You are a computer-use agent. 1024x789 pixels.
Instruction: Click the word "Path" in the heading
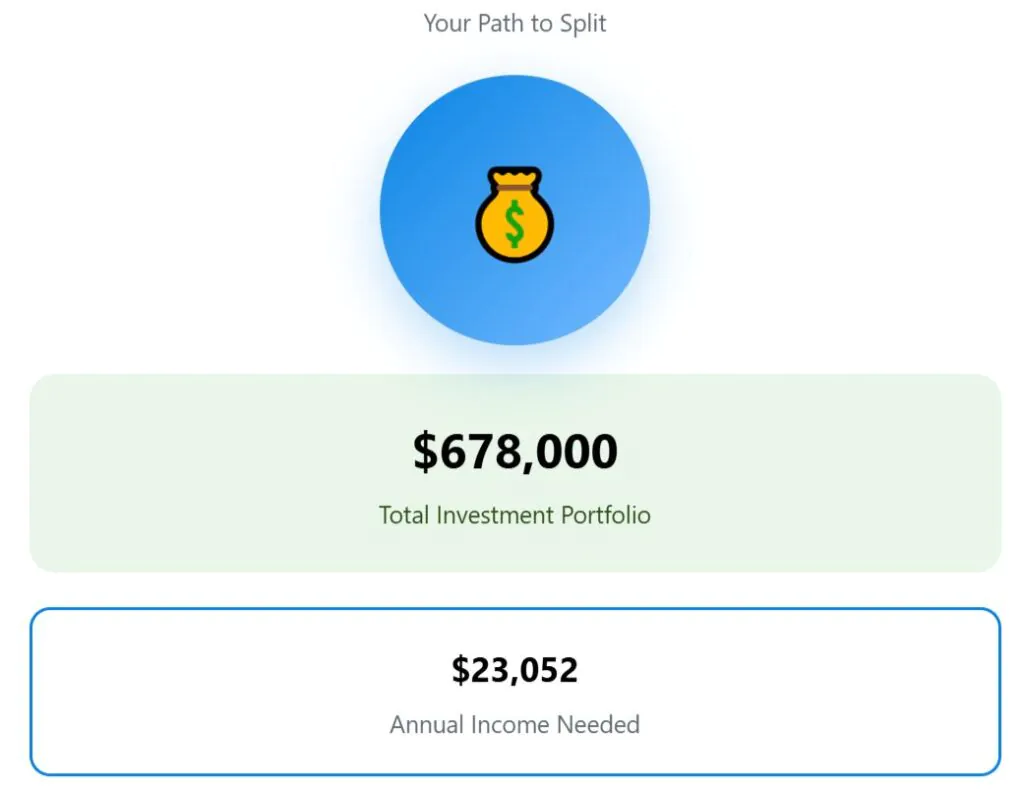[x=500, y=23]
